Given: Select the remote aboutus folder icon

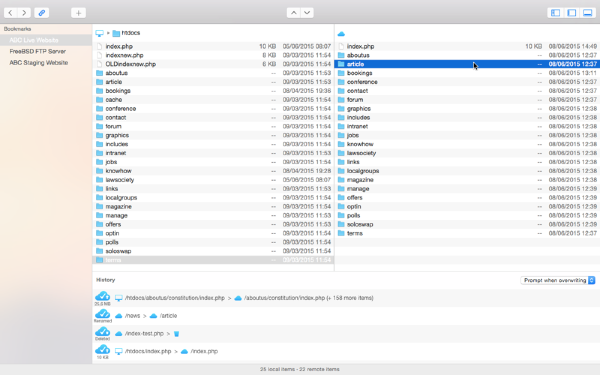Looking at the screenshot, I should pos(341,55).
